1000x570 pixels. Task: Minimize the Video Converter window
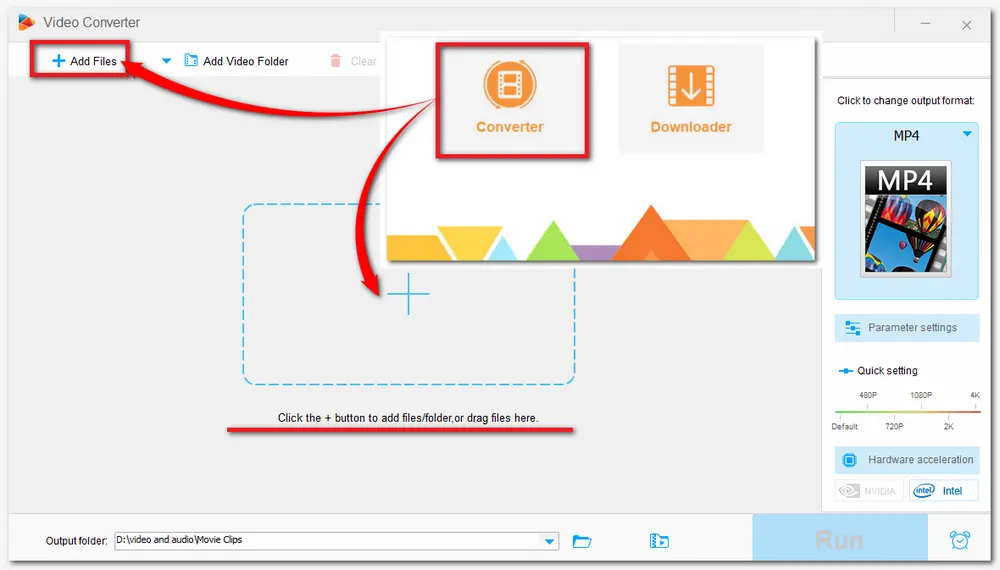[925, 24]
